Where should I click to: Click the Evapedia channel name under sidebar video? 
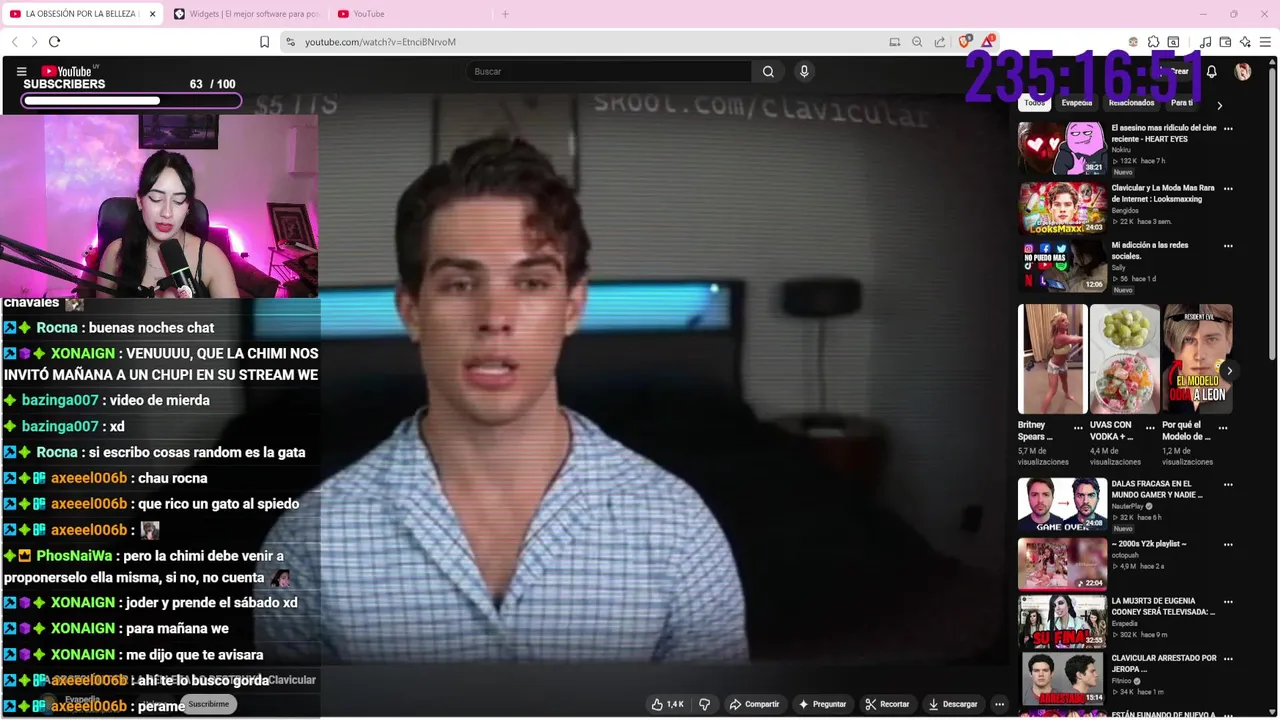click(x=1124, y=623)
